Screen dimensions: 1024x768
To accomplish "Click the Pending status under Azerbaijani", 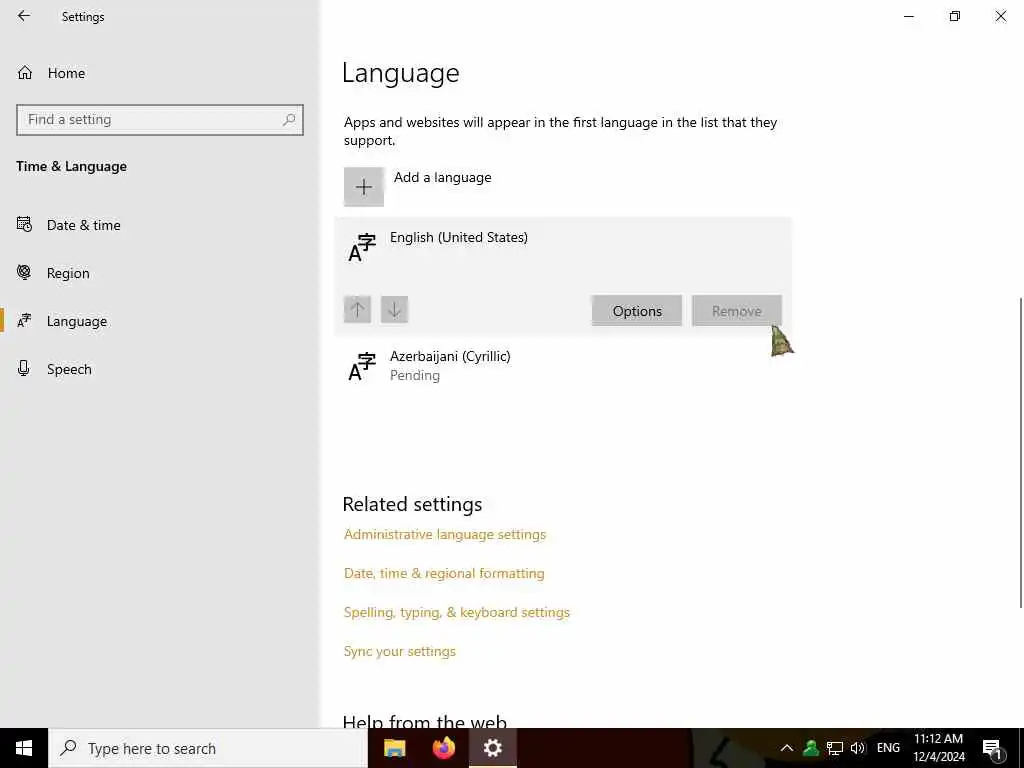I will [415, 376].
